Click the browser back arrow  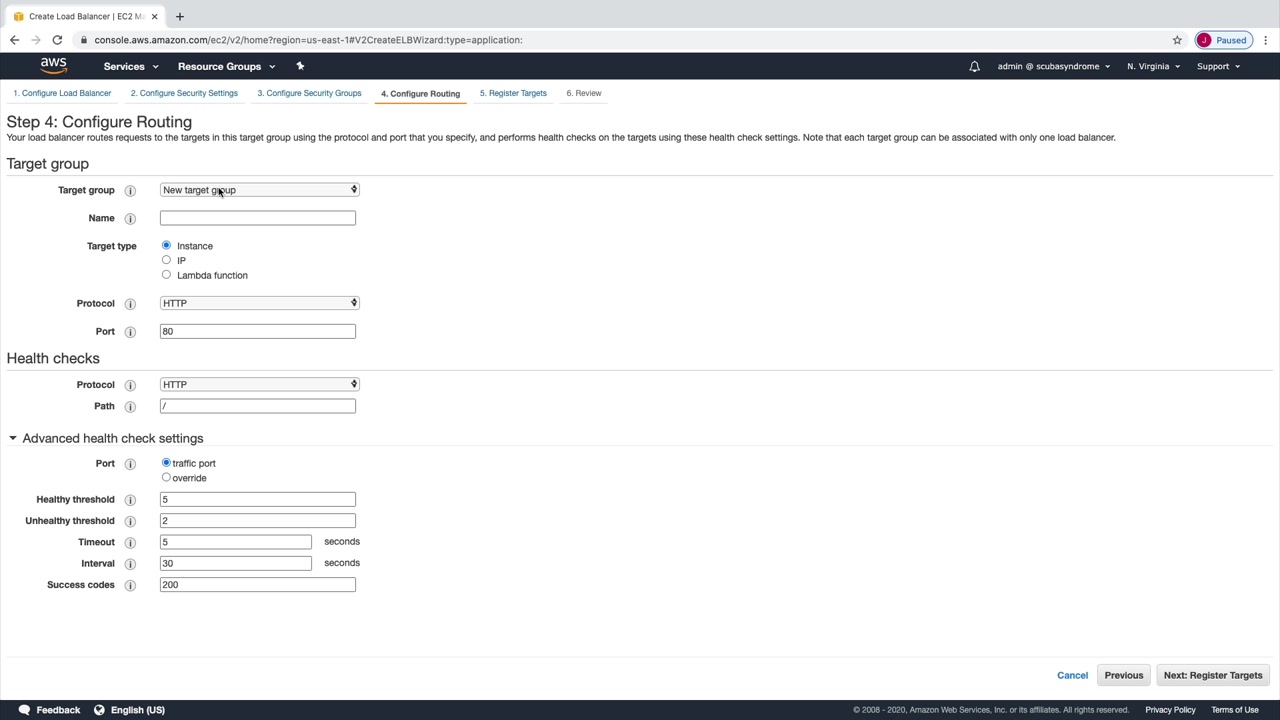coord(15,40)
